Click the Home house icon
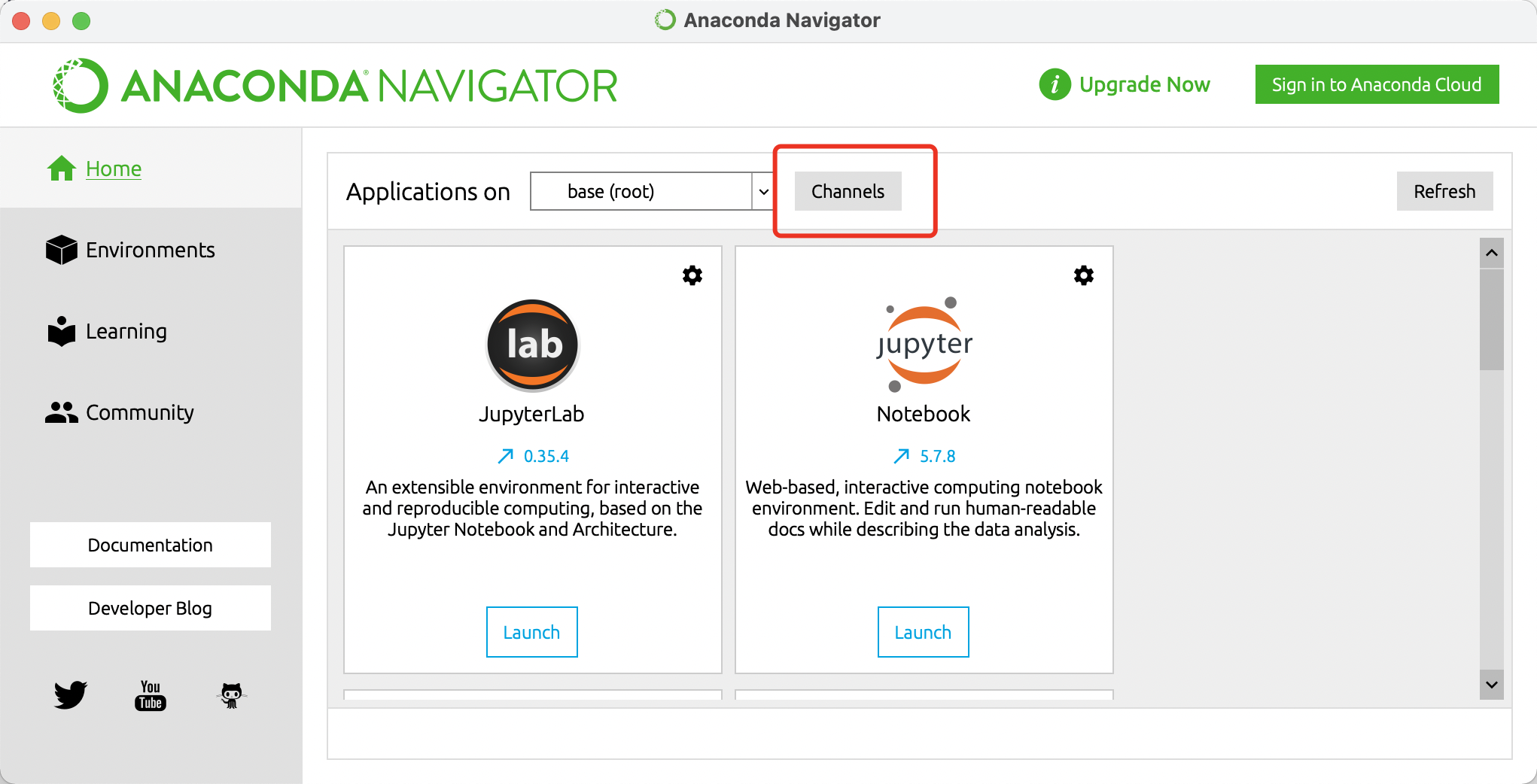The width and height of the screenshot is (1537, 784). click(x=62, y=169)
